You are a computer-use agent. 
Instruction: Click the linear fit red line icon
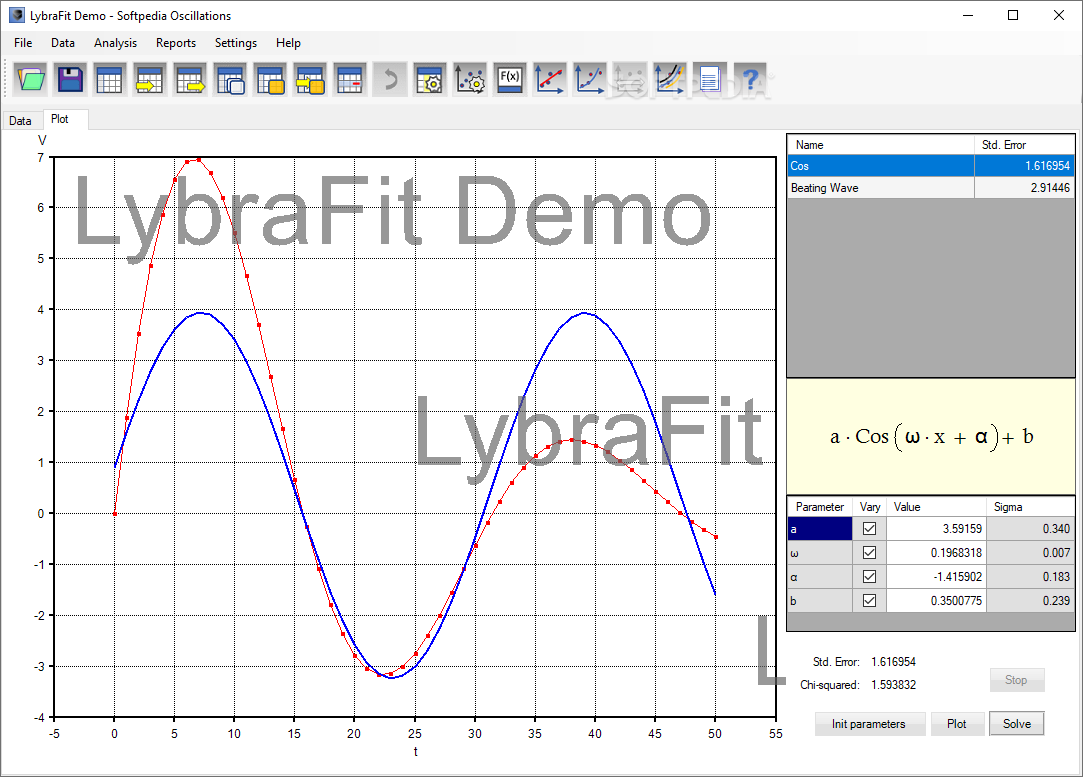click(550, 79)
